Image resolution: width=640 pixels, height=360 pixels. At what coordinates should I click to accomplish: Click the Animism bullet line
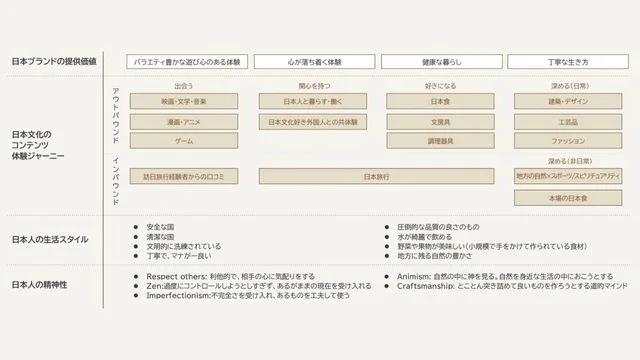click(505, 276)
